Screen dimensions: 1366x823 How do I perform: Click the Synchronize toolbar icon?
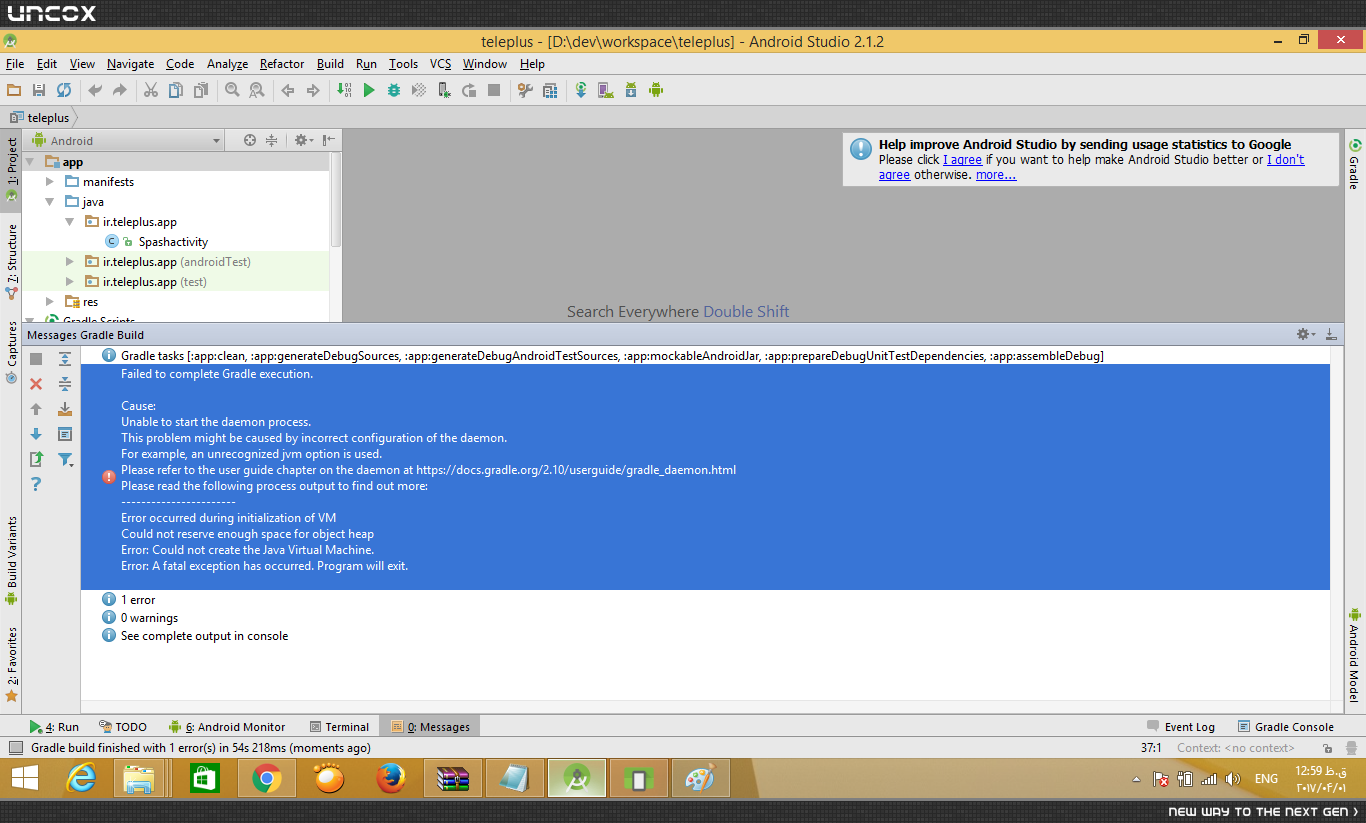[63, 90]
